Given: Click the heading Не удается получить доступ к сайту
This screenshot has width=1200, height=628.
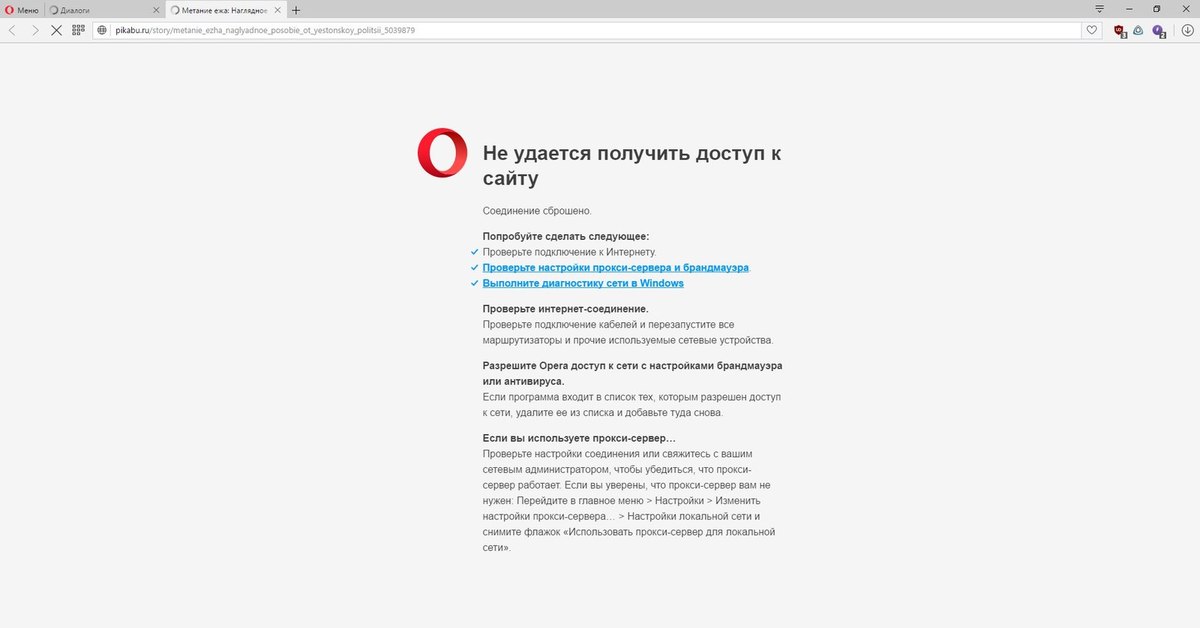Looking at the screenshot, I should (x=632, y=165).
